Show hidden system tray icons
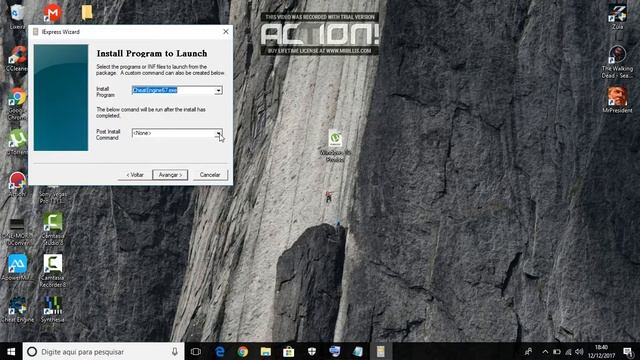640x360 pixels. pyautogui.click(x=545, y=351)
